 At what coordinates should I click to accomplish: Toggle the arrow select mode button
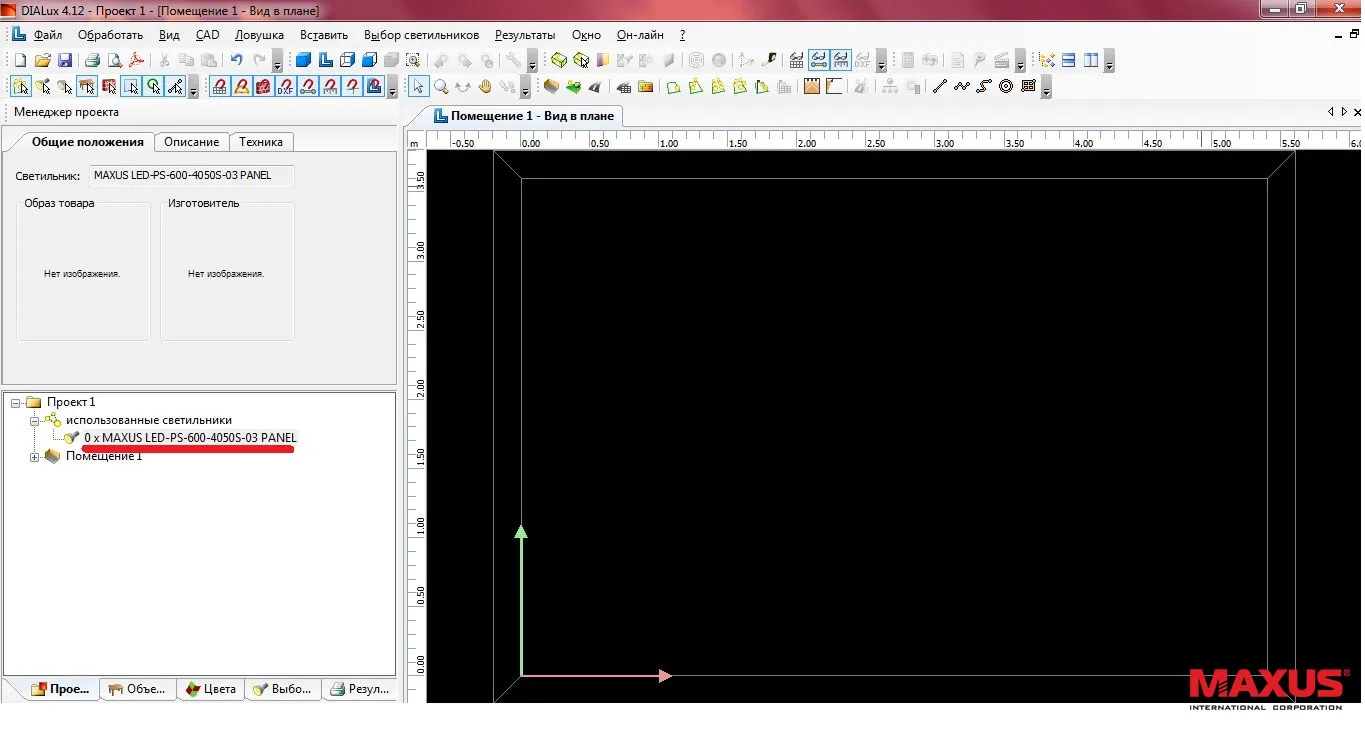click(x=419, y=87)
